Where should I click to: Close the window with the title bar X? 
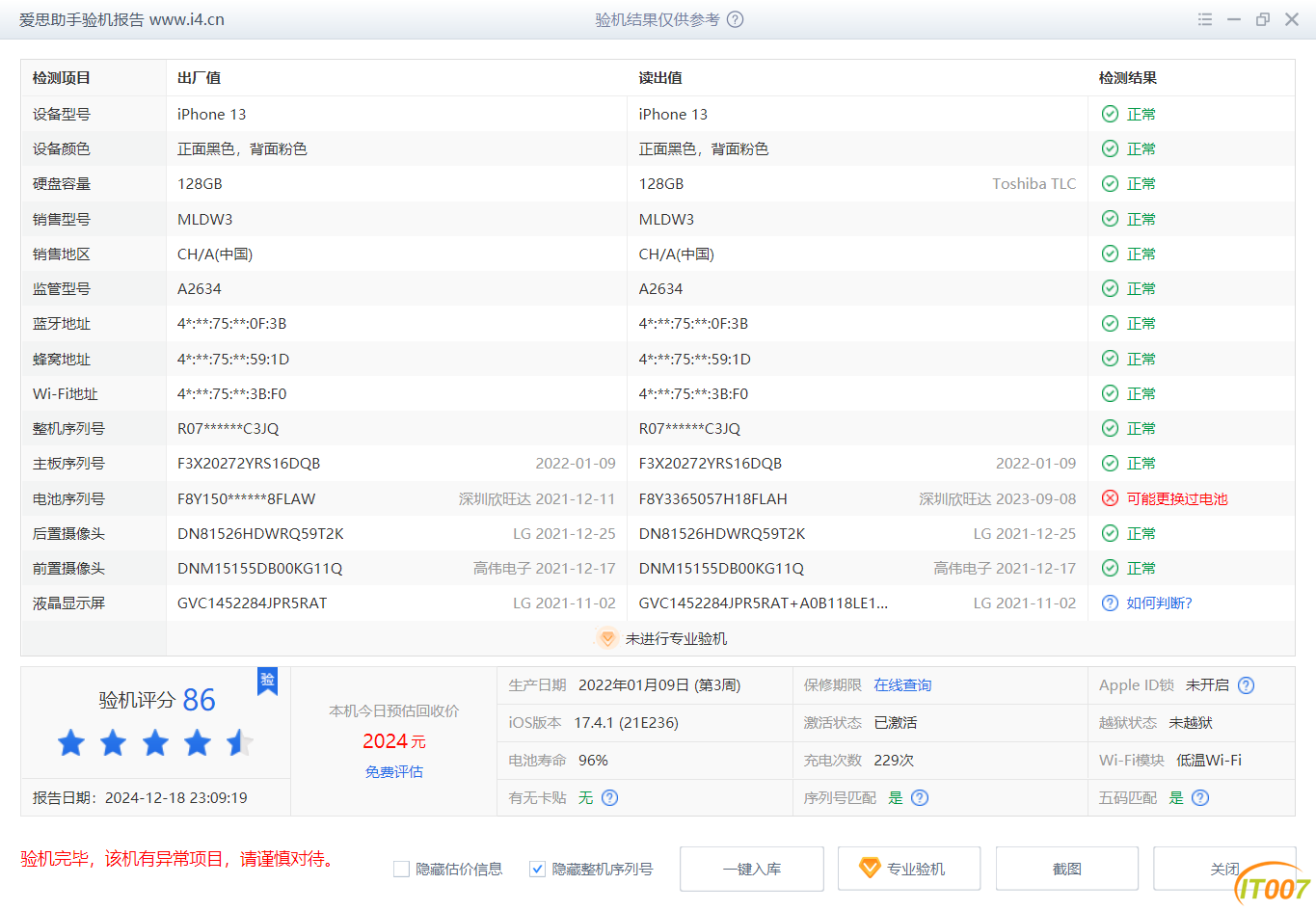coord(1292,19)
